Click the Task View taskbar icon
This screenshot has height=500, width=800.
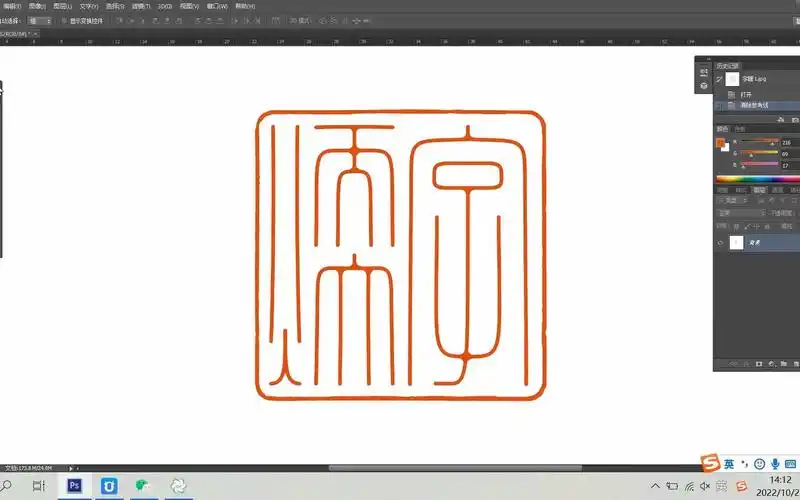click(x=38, y=486)
